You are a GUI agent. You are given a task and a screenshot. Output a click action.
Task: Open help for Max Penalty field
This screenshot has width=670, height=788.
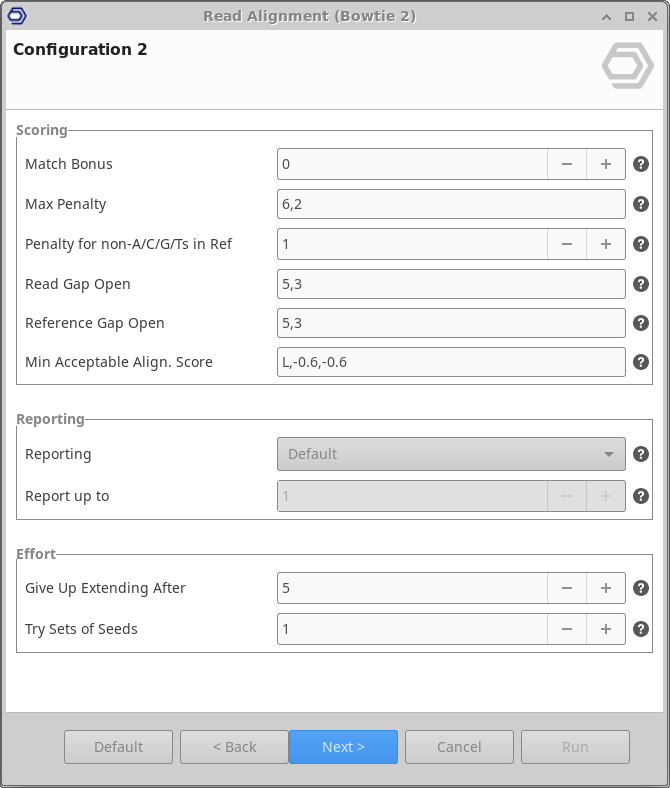[x=641, y=204]
